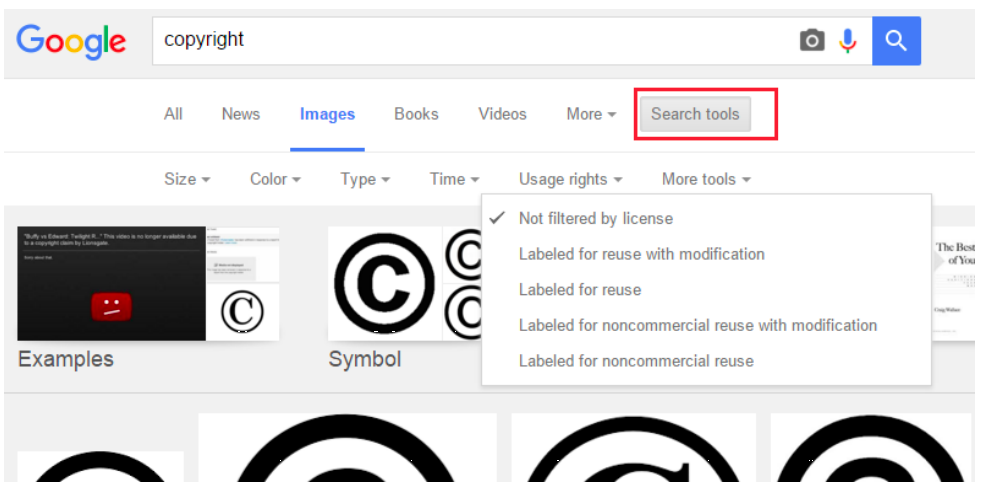Click the microphone voice search icon
Screen dimensions: 983x487
click(848, 41)
